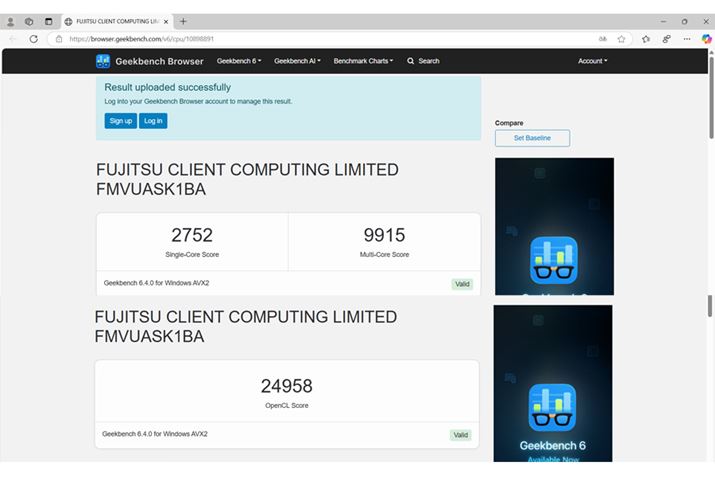Go to Geekbench Browser home link
This screenshot has height=477, width=715.
(159, 61)
